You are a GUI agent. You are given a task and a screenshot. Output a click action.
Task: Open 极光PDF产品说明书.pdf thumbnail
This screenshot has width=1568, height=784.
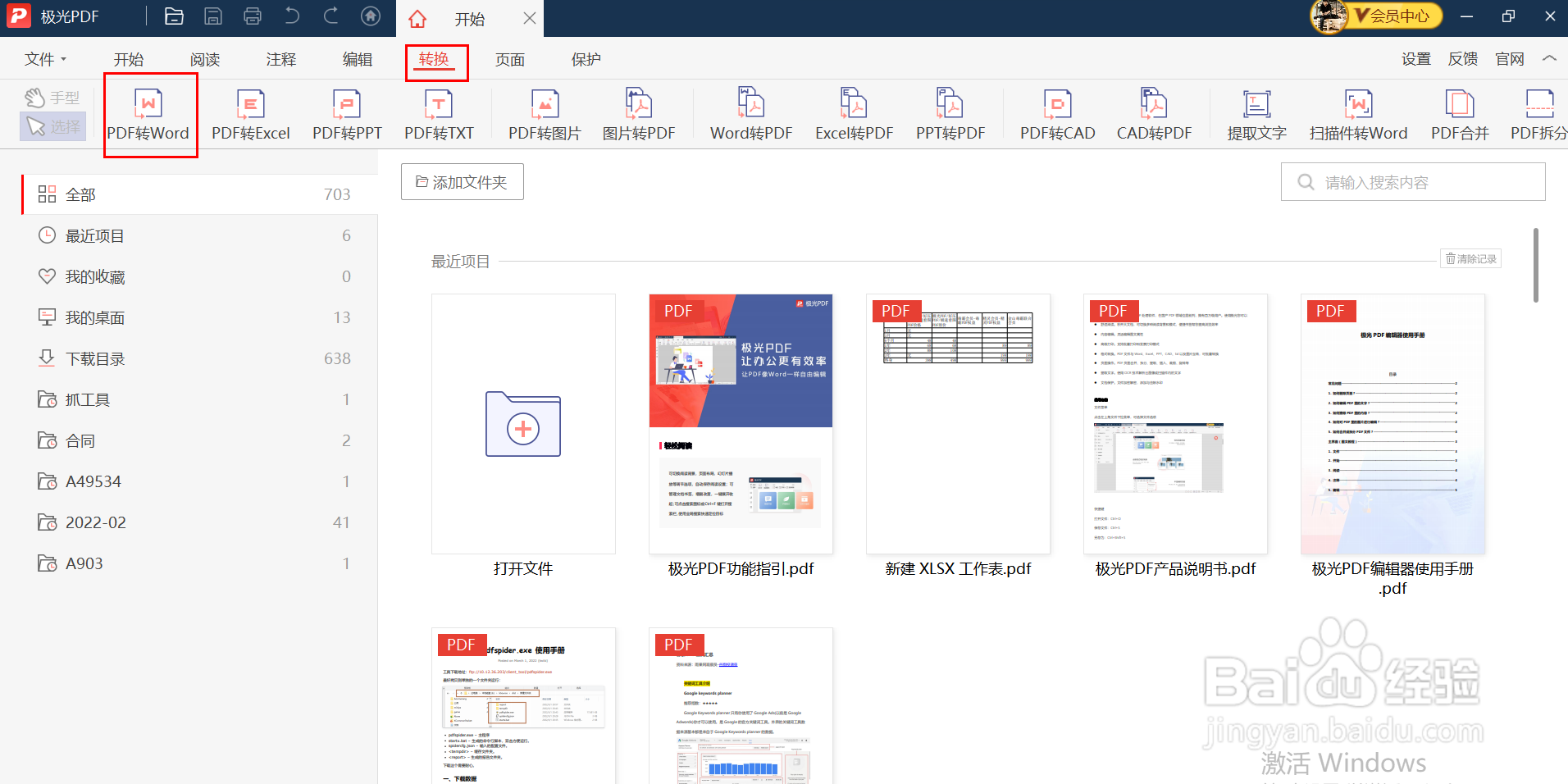coord(1175,424)
